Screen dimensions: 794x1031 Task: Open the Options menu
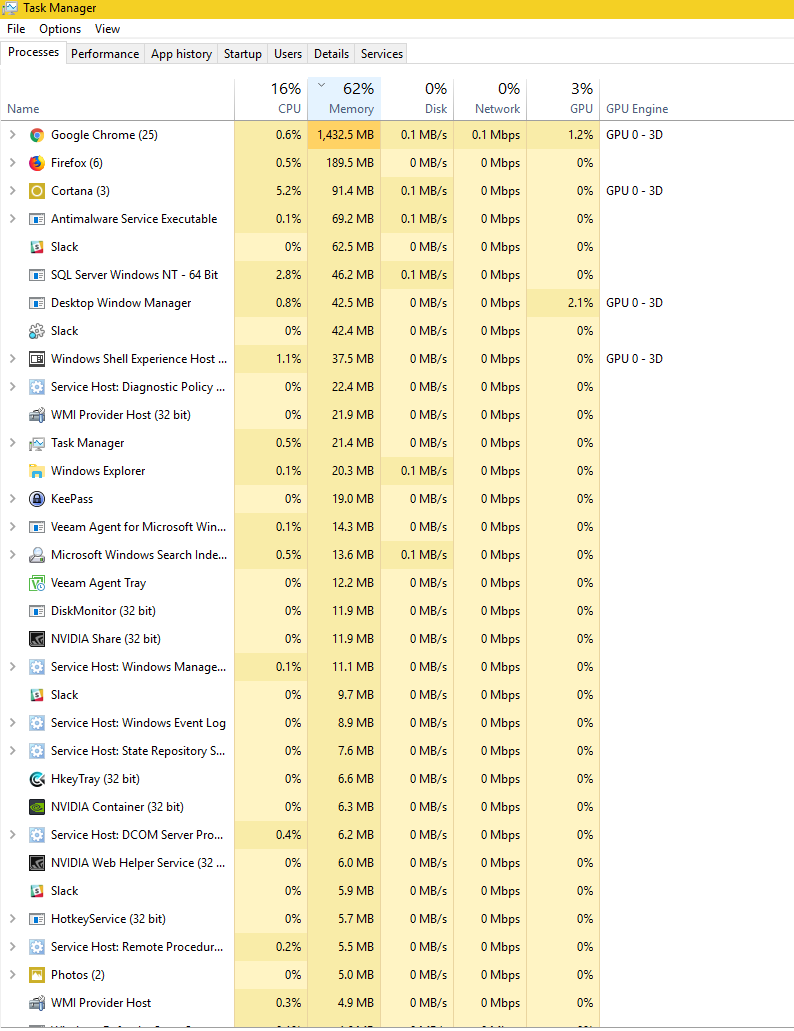[60, 29]
